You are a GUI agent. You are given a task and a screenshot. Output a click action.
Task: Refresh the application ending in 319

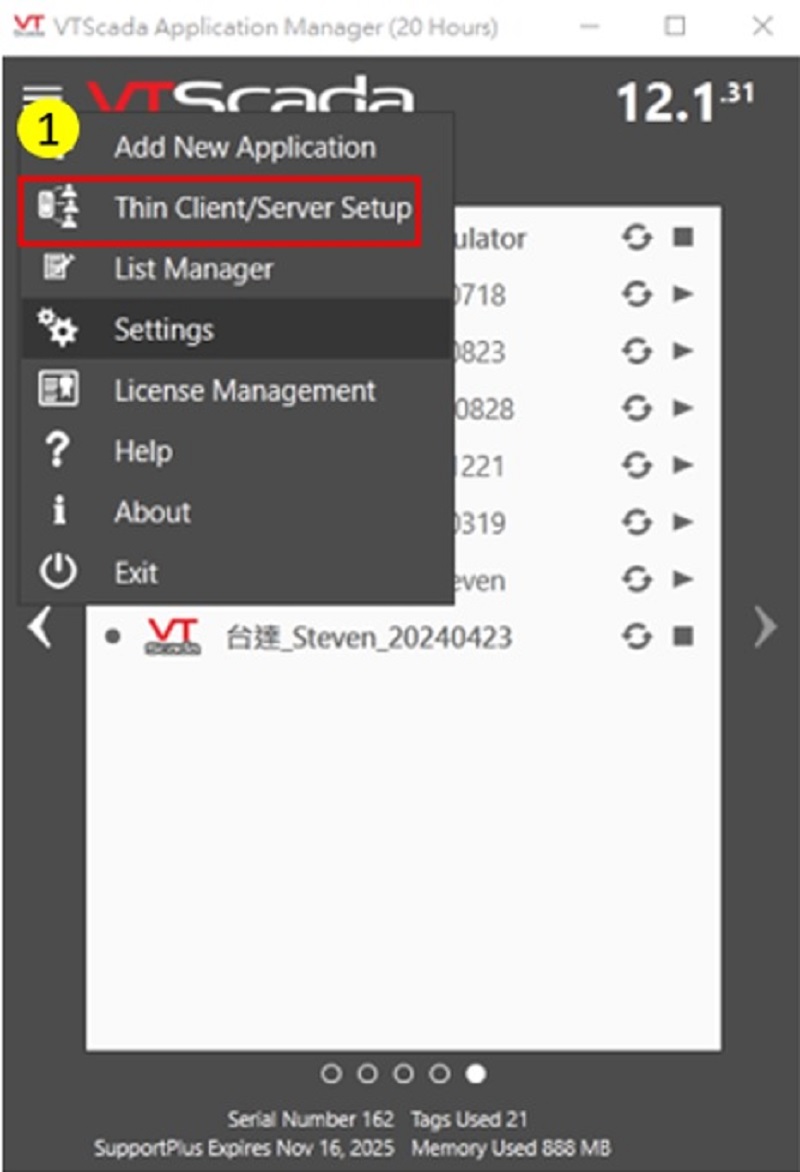click(636, 522)
